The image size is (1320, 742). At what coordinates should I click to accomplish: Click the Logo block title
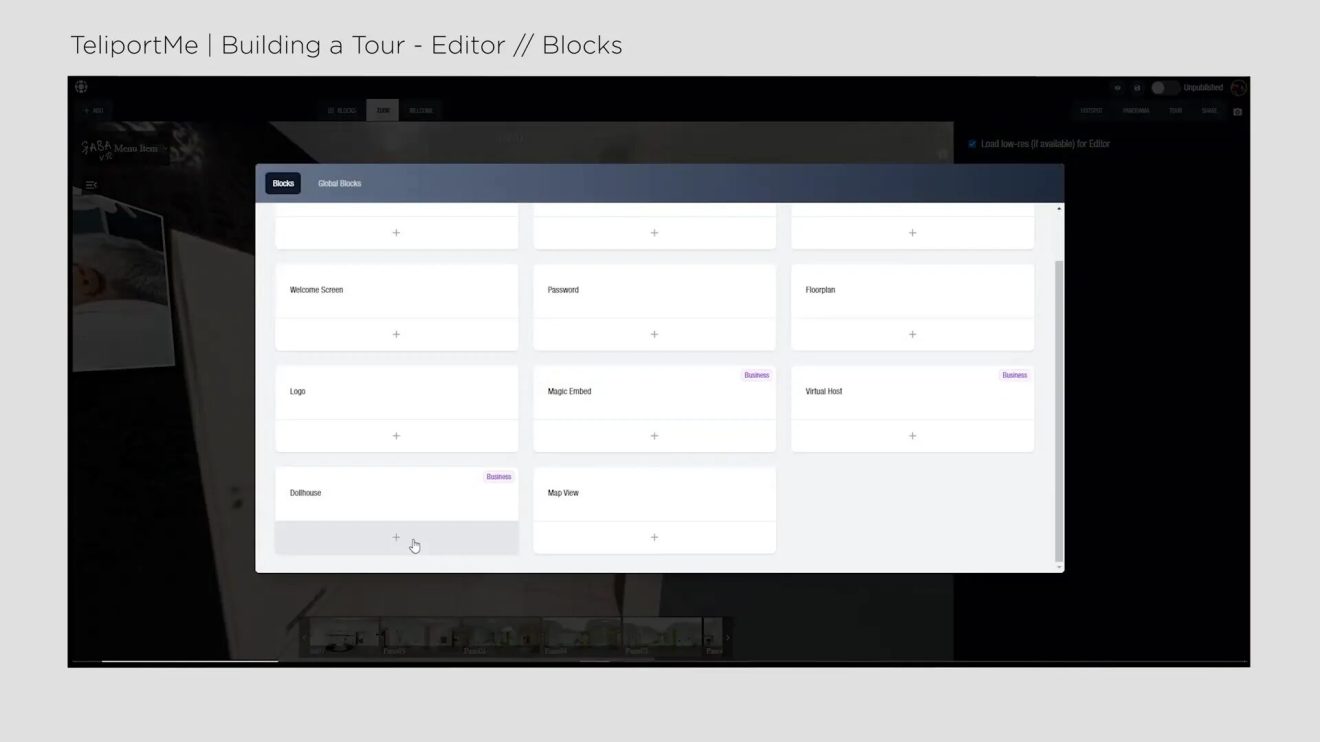pyautogui.click(x=297, y=391)
